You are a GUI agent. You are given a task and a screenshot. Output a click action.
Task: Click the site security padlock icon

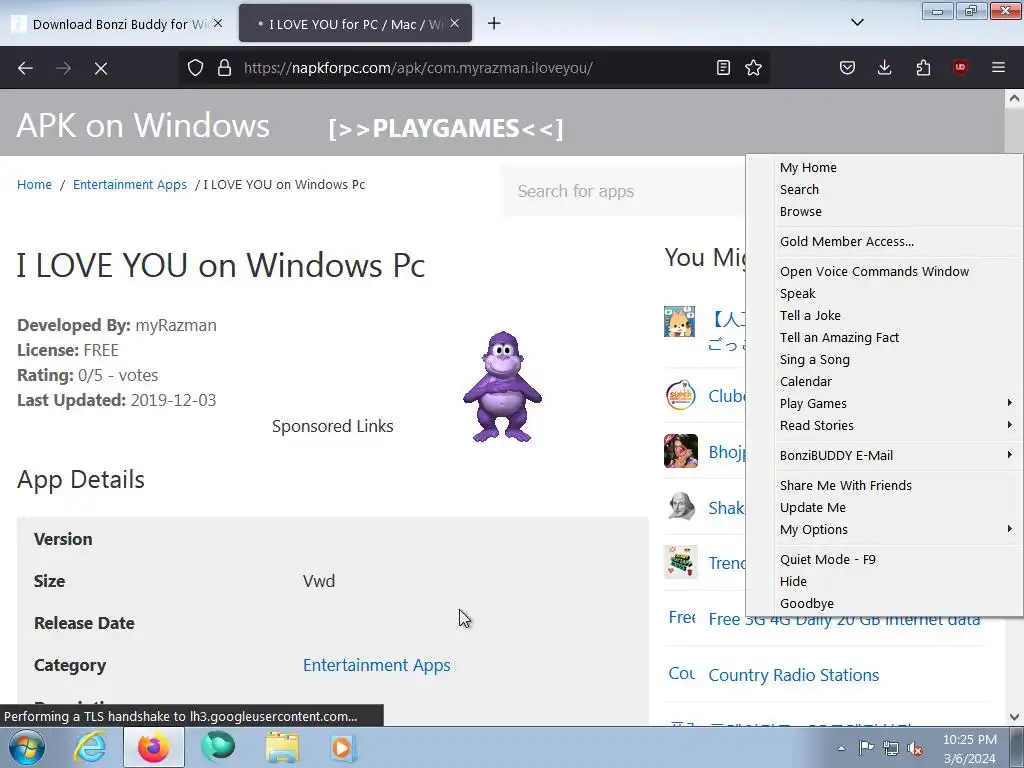[x=224, y=68]
